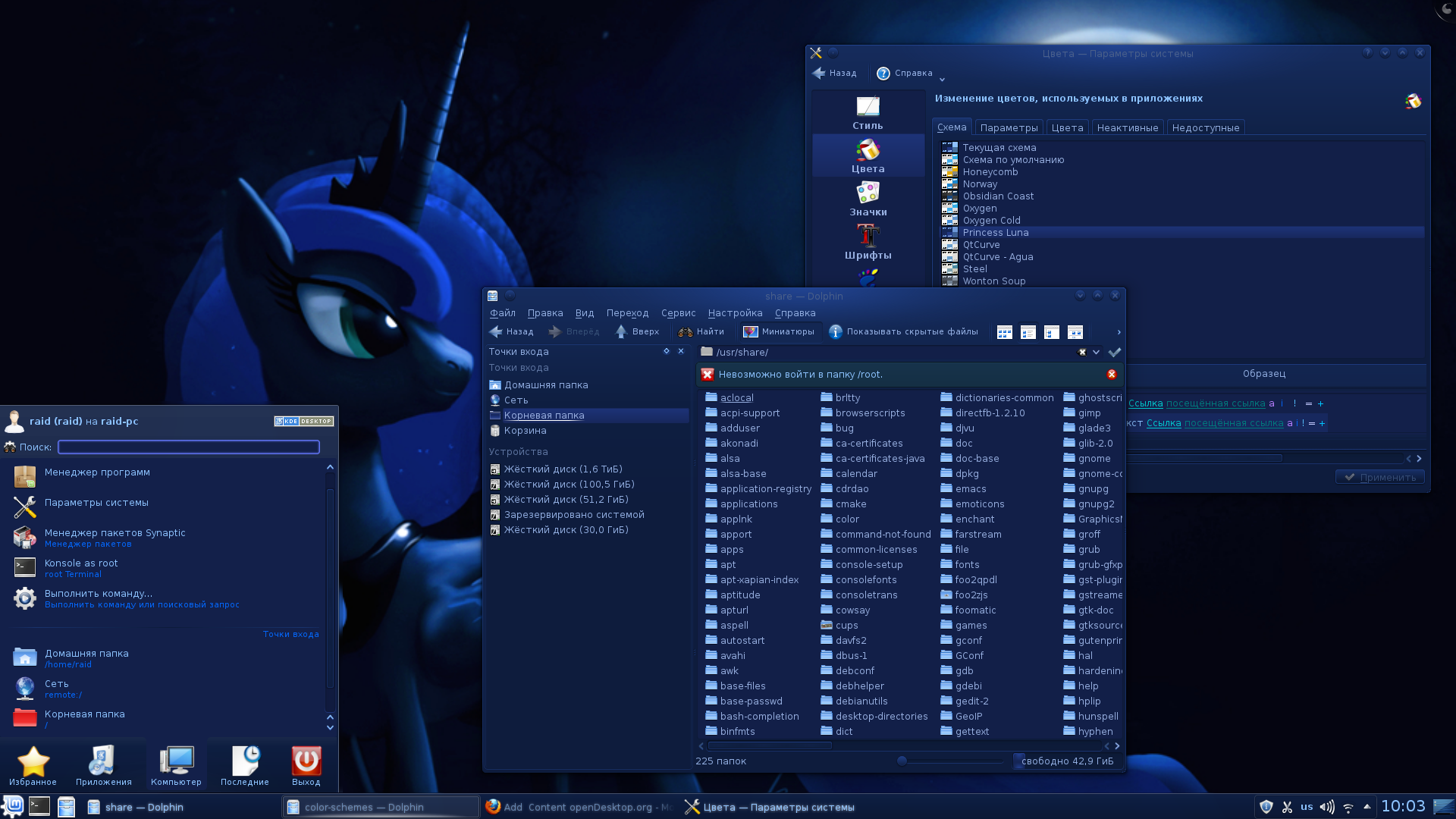1456x819 pixels.
Task: Toggle Показывать скрытые файлы in Dolphin
Action: 903,331
